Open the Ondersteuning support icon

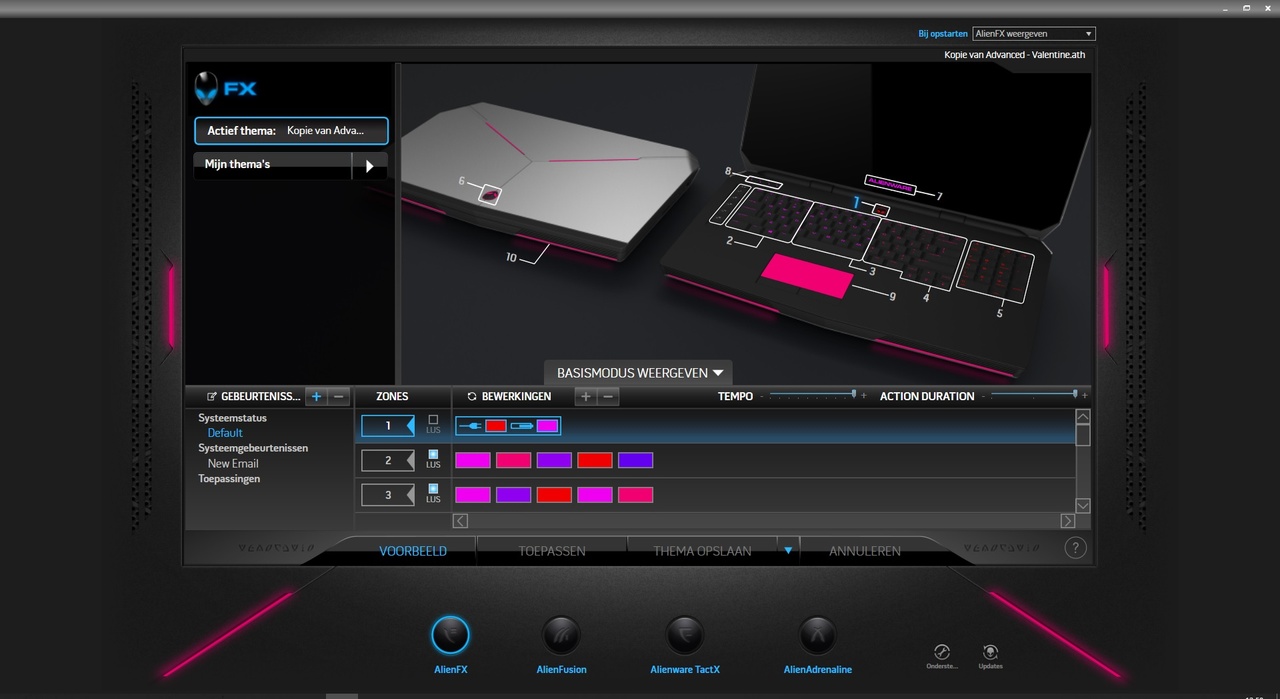[x=941, y=653]
